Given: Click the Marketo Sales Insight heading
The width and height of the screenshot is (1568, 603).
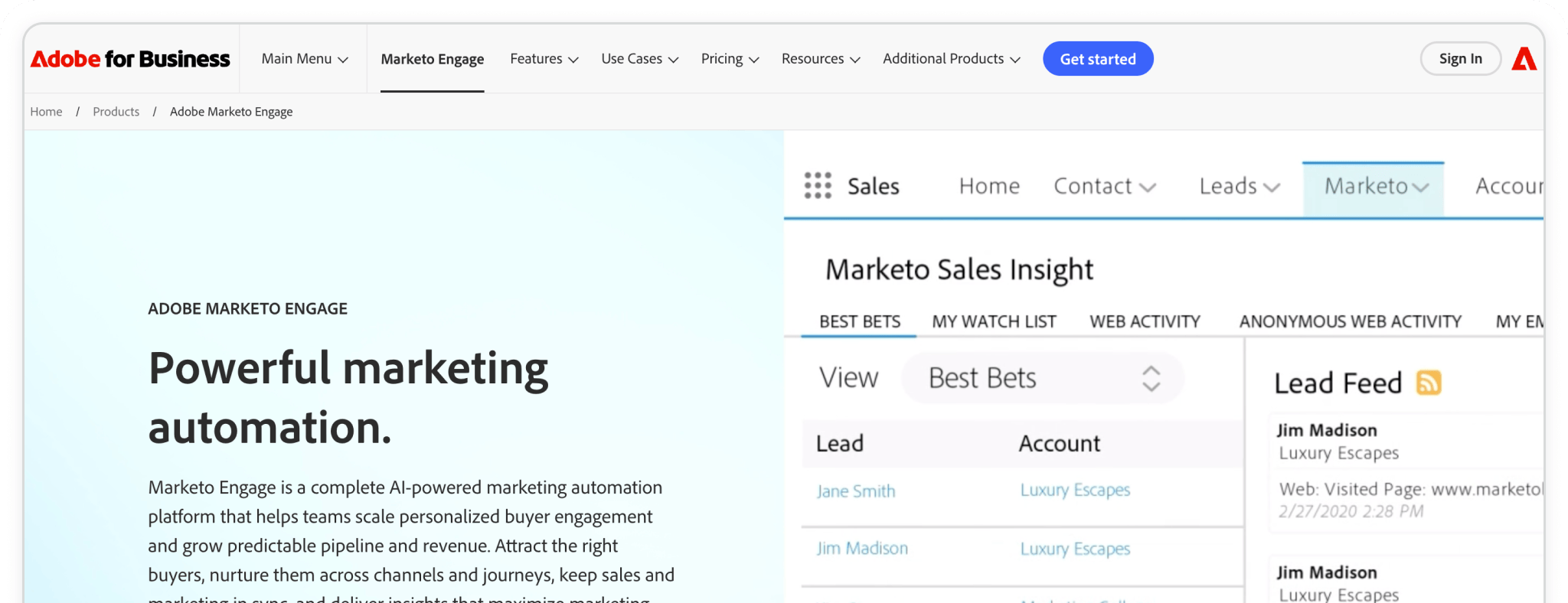Looking at the screenshot, I should tap(959, 269).
